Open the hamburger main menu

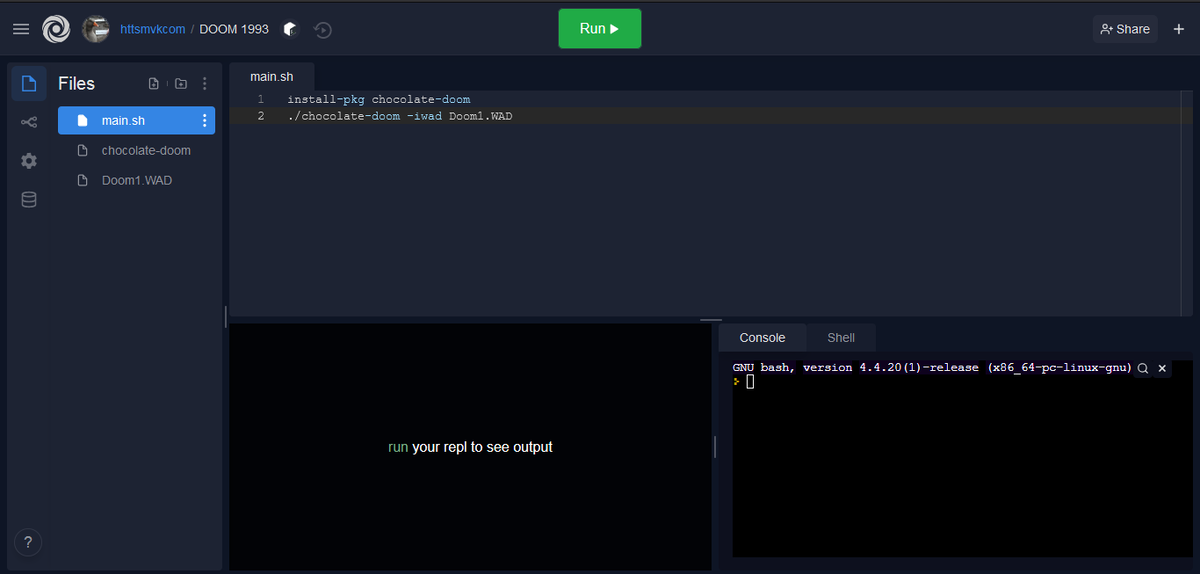point(21,29)
